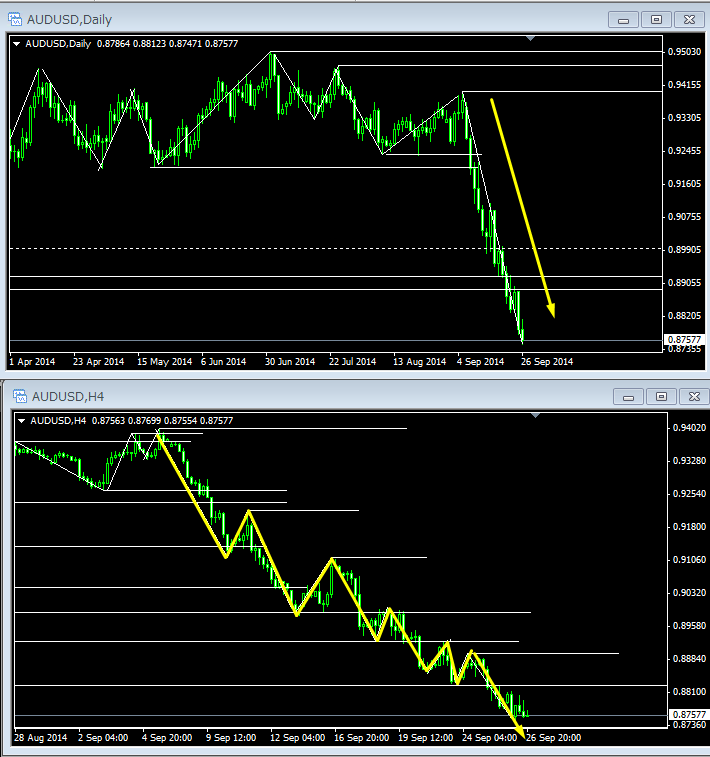Close the AUDUSD,Daily chart window
Image resolution: width=710 pixels, height=757 pixels.
[689, 19]
